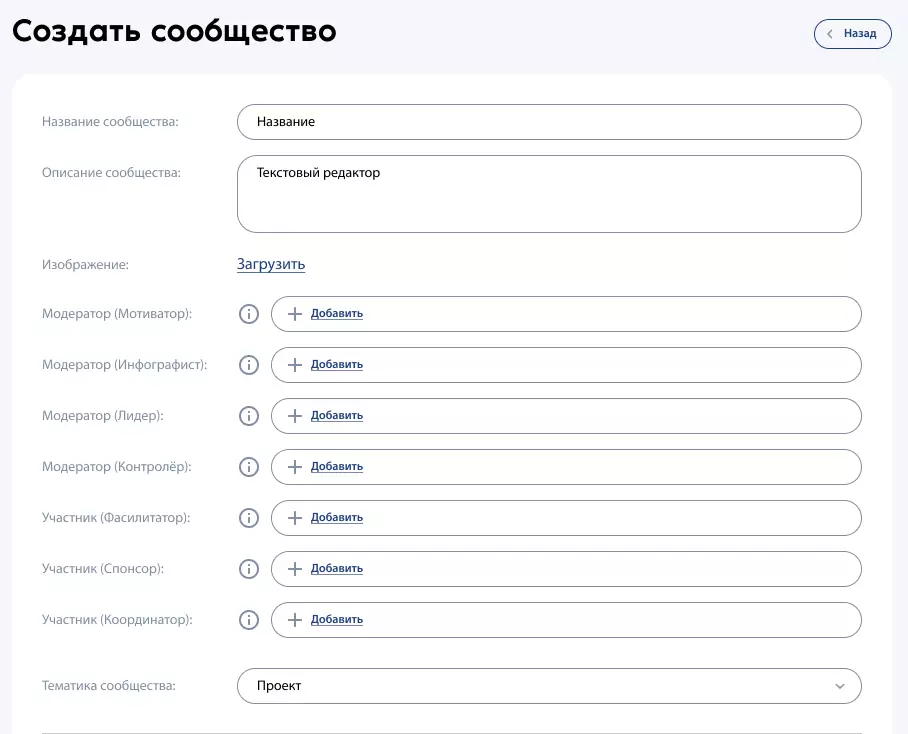908x734 pixels.
Task: Focus the Название сообщества input field
Action: 548,122
